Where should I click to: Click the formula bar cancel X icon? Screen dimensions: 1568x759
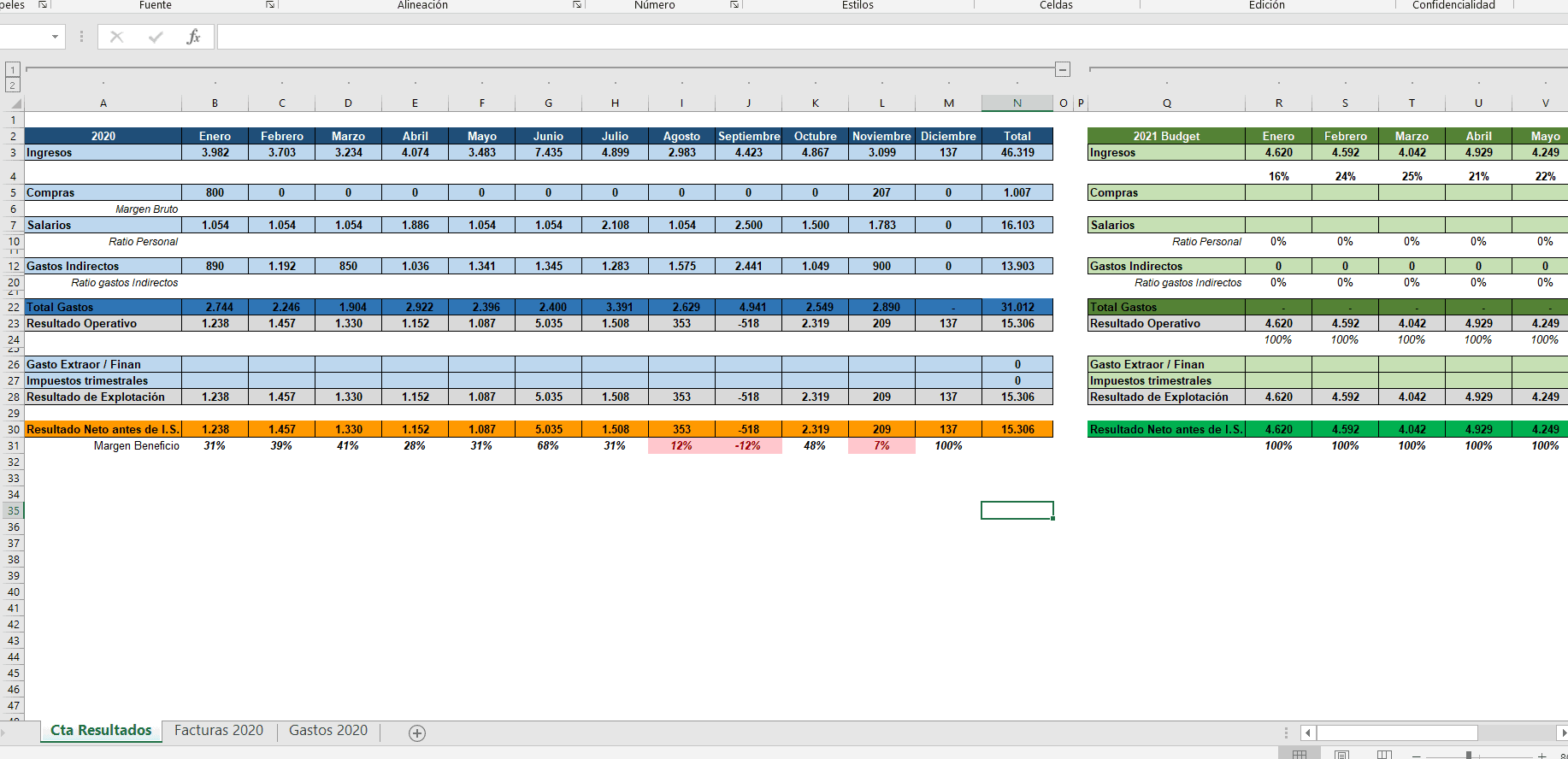click(117, 37)
